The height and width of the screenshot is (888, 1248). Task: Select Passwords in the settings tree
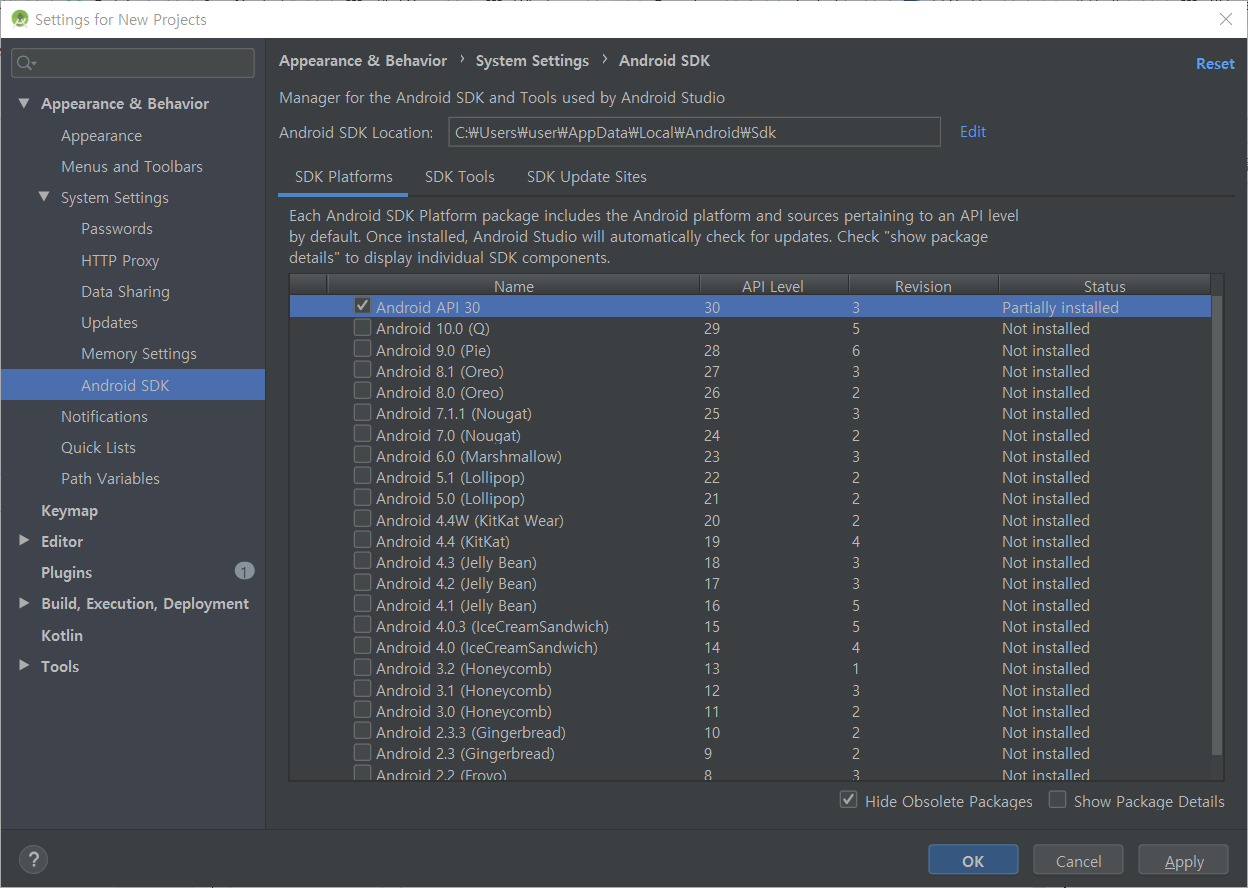click(x=117, y=228)
